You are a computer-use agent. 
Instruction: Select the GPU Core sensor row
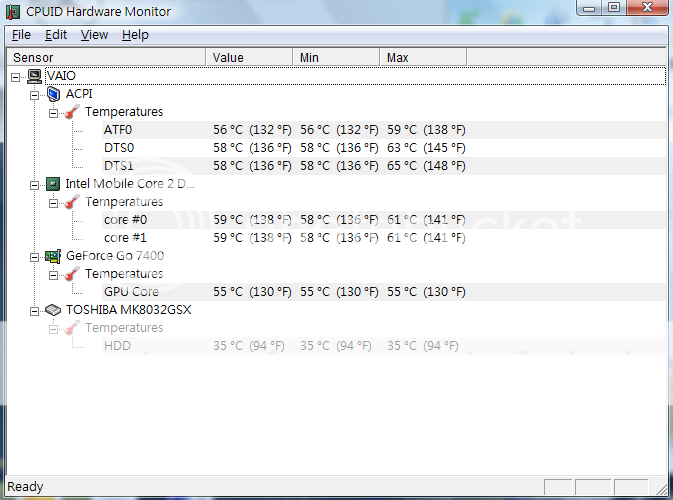(384, 292)
